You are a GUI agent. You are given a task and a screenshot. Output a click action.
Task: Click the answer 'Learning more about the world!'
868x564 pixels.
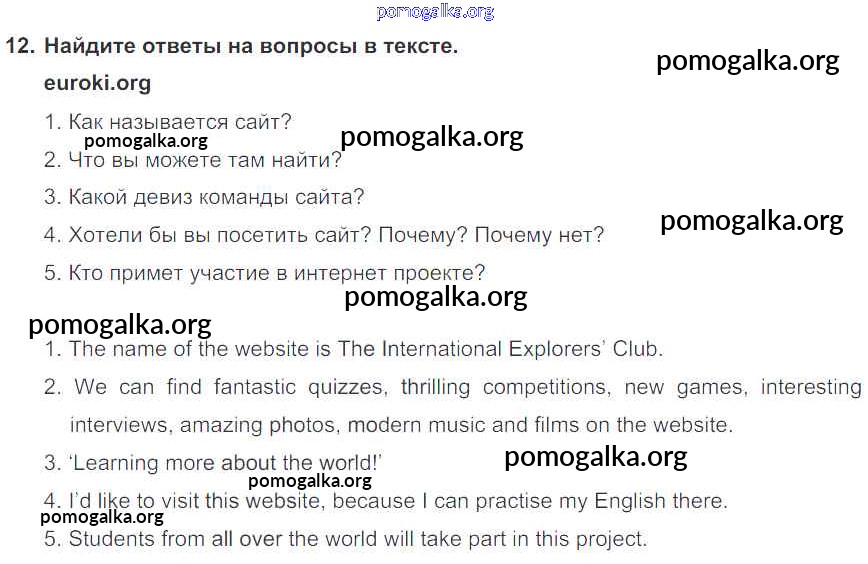point(227,463)
